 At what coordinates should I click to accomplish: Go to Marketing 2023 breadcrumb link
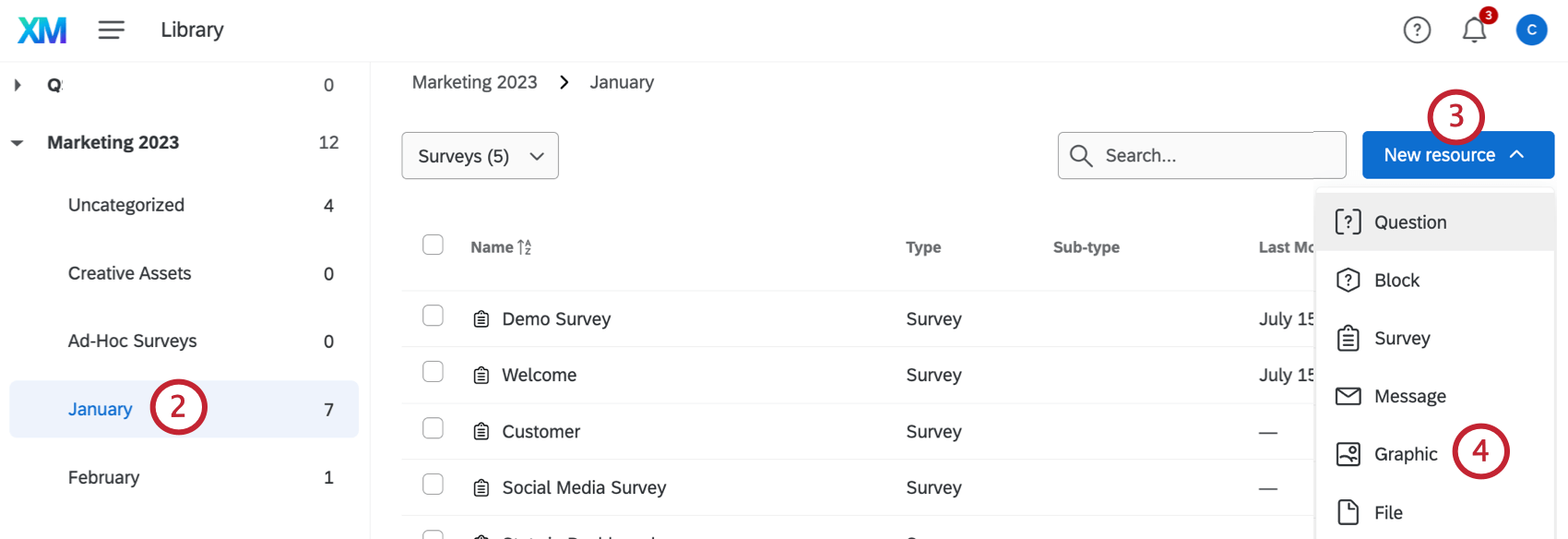pos(474,82)
